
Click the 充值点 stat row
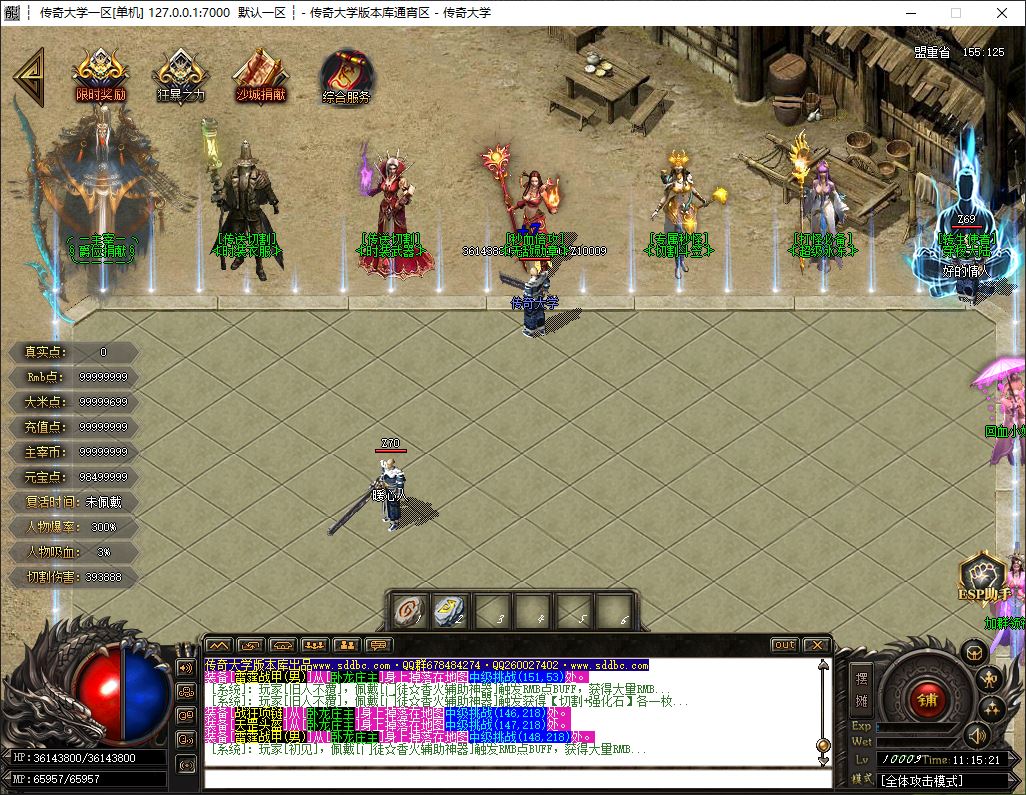click(73, 427)
